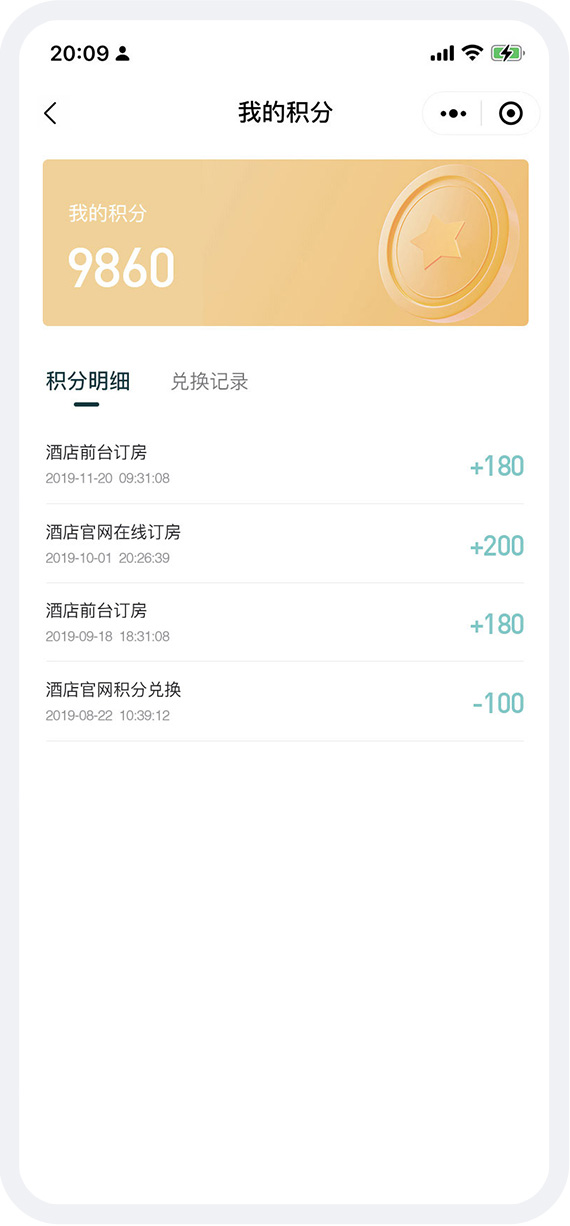Tap the battery charging icon
The height and width of the screenshot is (1226, 570).
(506, 53)
